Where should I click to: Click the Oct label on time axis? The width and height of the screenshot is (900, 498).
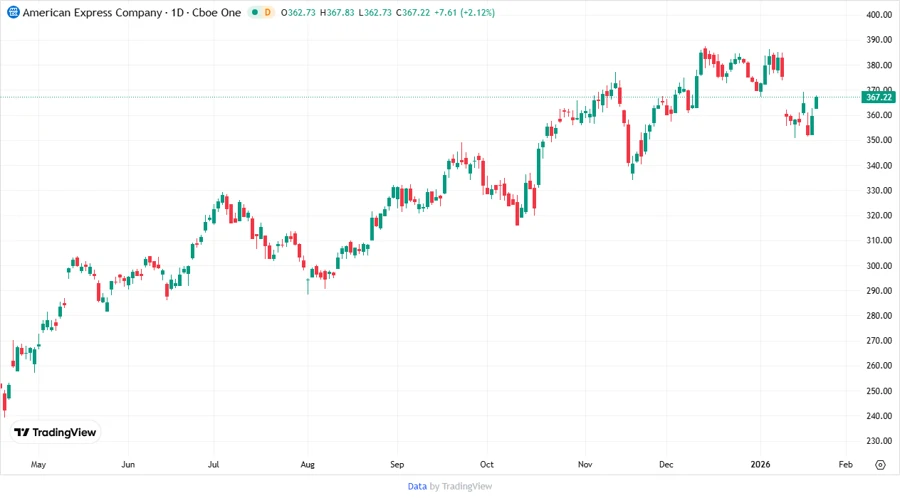(x=487, y=464)
